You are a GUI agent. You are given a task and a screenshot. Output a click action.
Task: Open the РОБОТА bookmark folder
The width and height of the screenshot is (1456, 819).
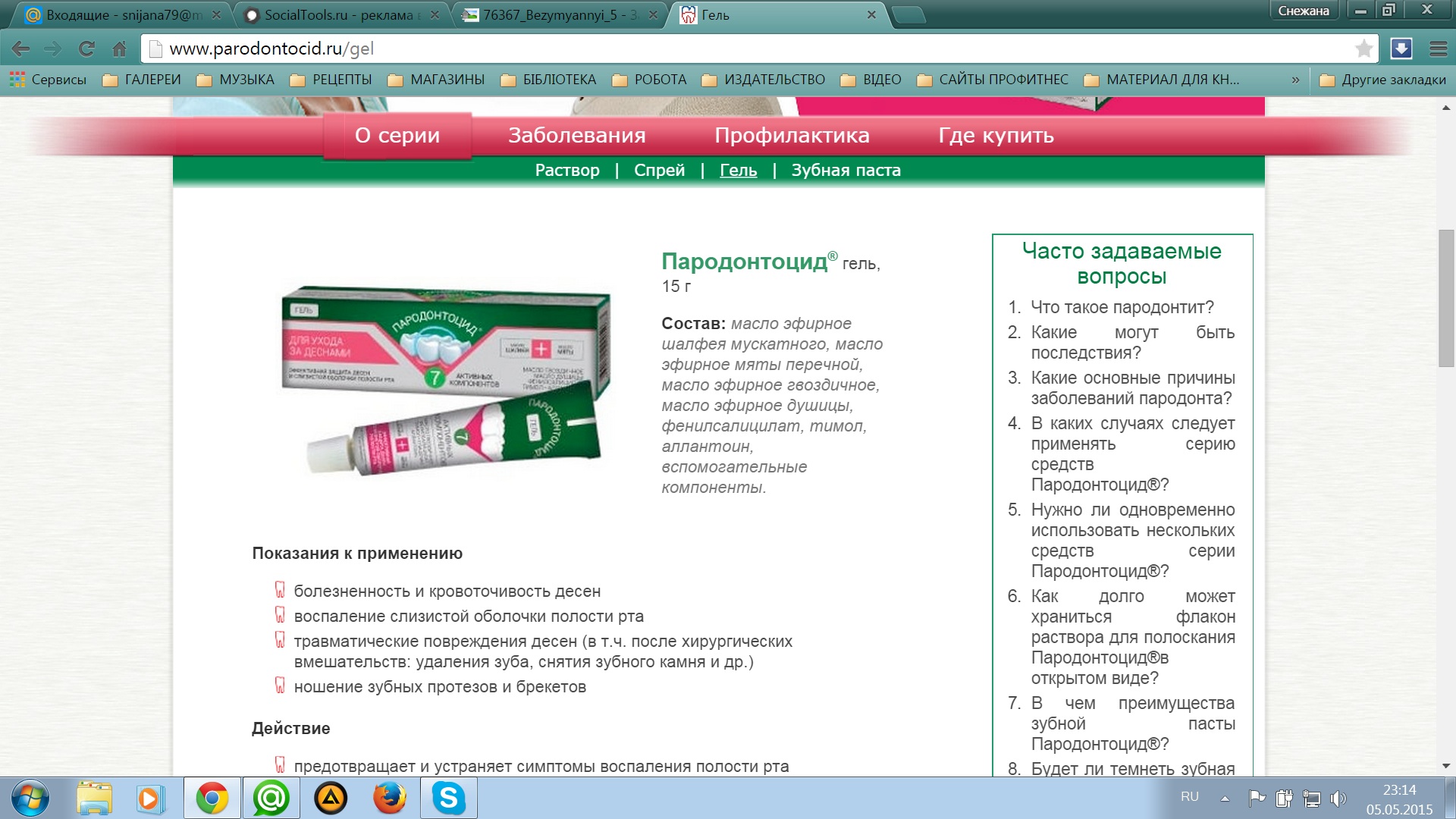[x=649, y=80]
